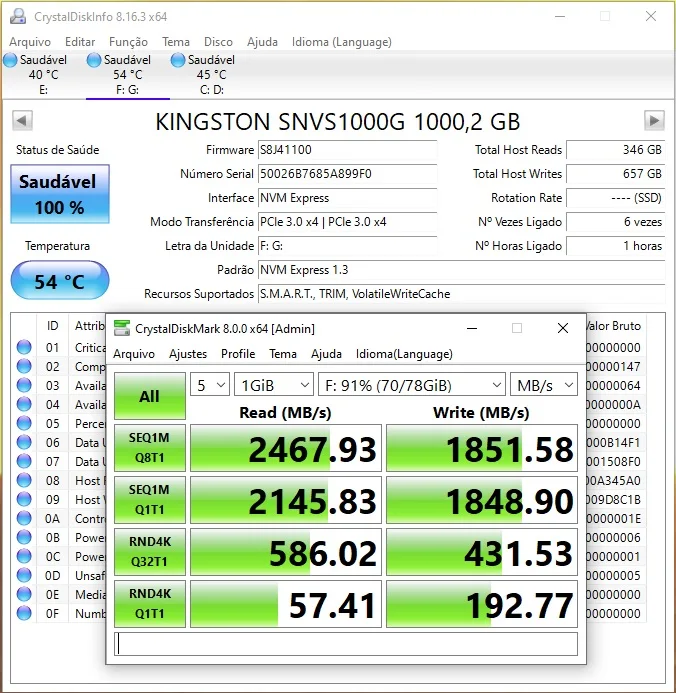Run SEQ1M Q8T1 test
Screen dimensions: 676x693
tap(150, 448)
